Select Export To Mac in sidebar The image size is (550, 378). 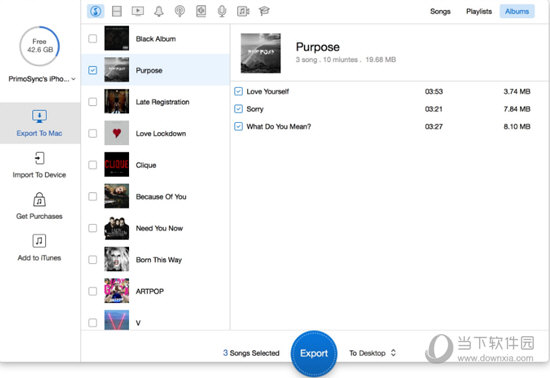[40, 123]
